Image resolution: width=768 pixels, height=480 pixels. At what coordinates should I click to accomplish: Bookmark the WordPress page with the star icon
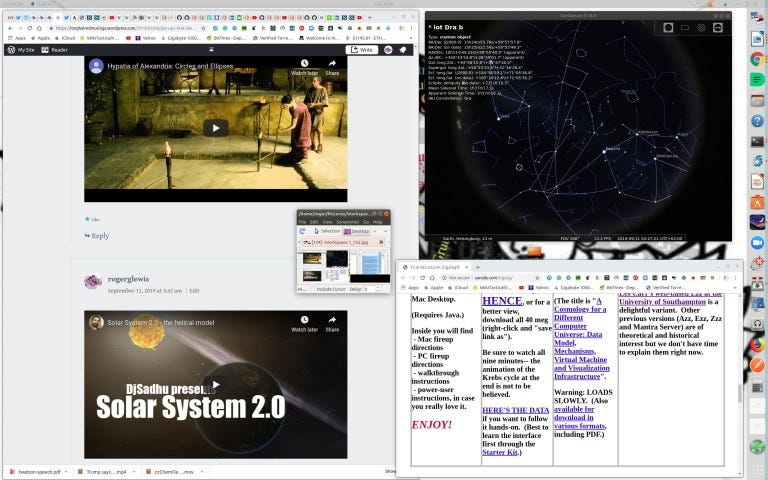pos(204,28)
